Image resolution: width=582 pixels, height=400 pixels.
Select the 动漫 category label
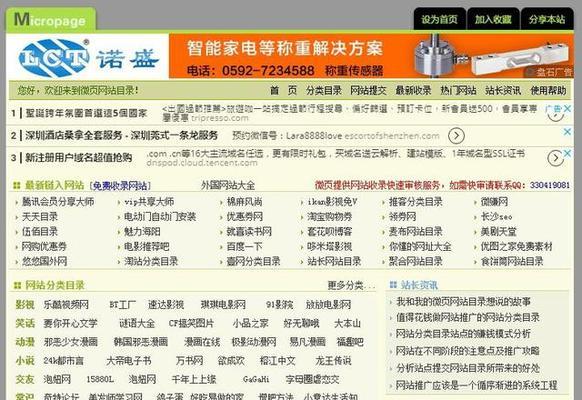click(25, 342)
